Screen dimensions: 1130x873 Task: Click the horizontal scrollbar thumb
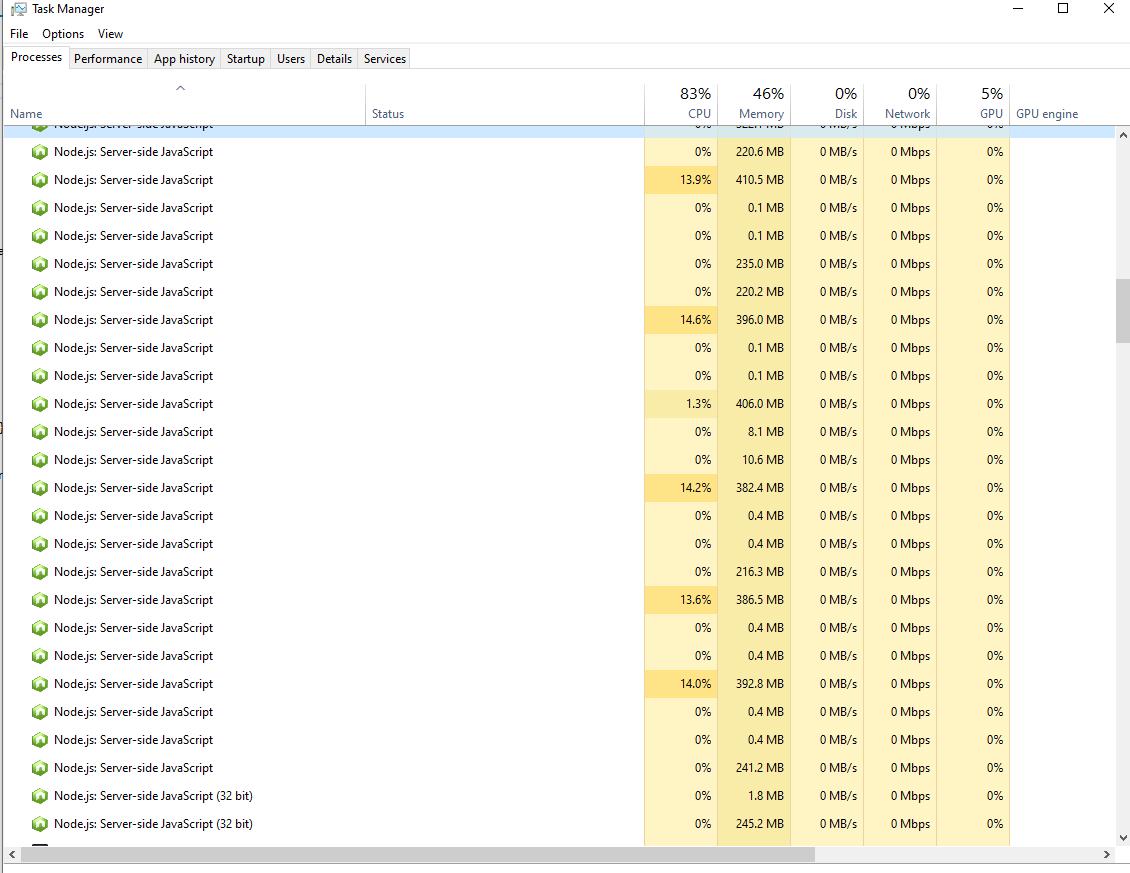pos(418,854)
